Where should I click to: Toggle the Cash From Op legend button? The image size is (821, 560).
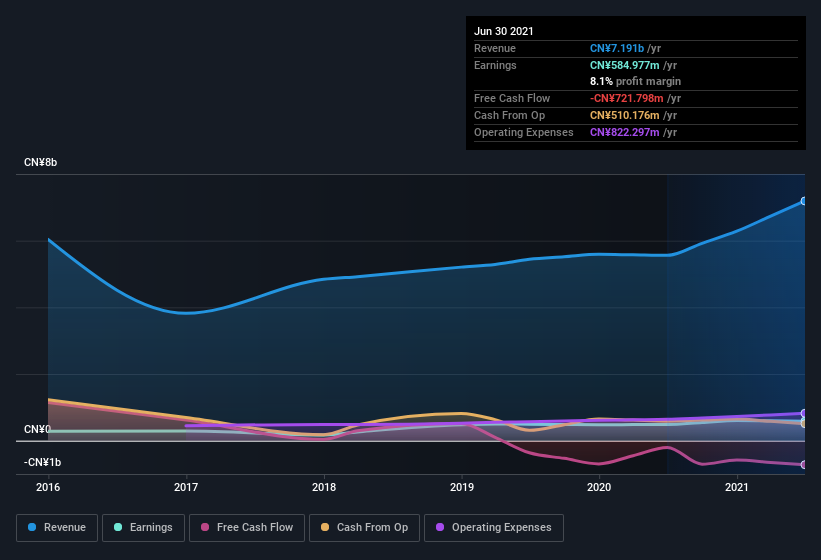point(364,528)
